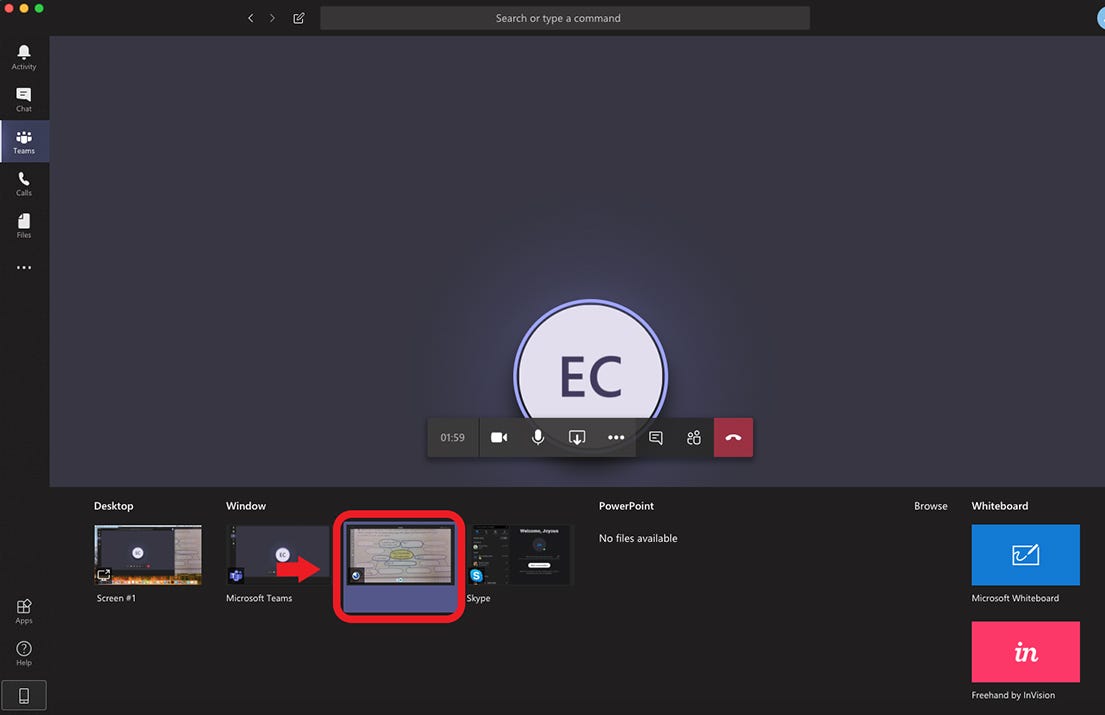
Task: Open more call options ellipsis
Action: pyautogui.click(x=616, y=437)
